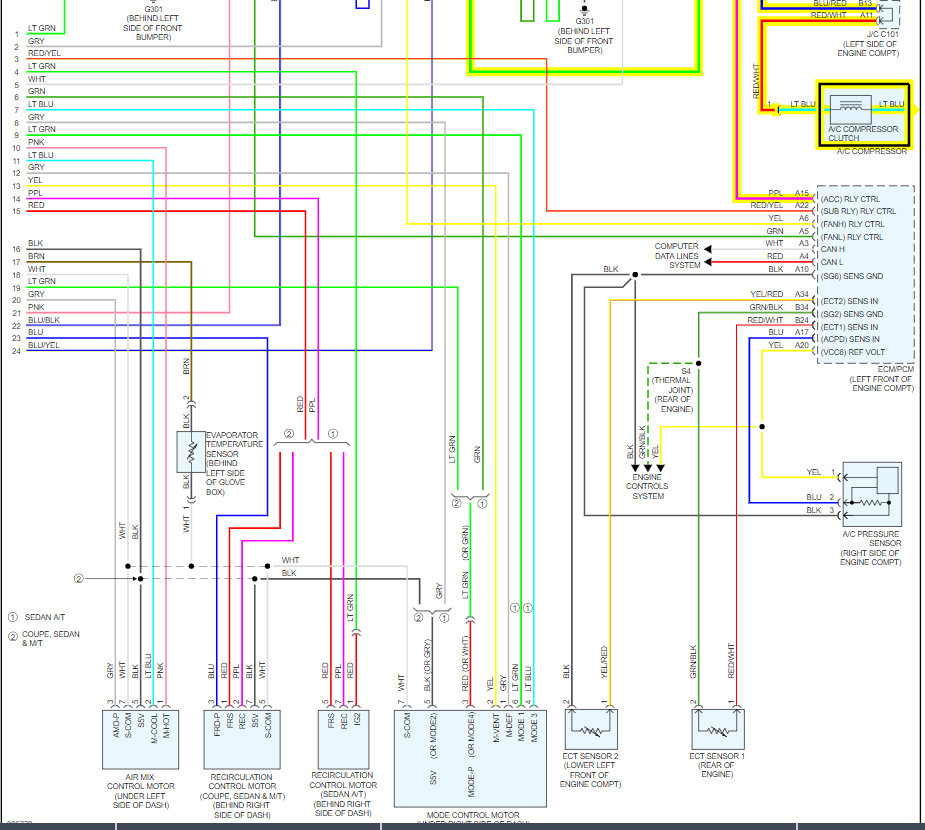Click pin number 'B24' at ECM/PCM
The image size is (925, 830).
[x=802, y=320]
